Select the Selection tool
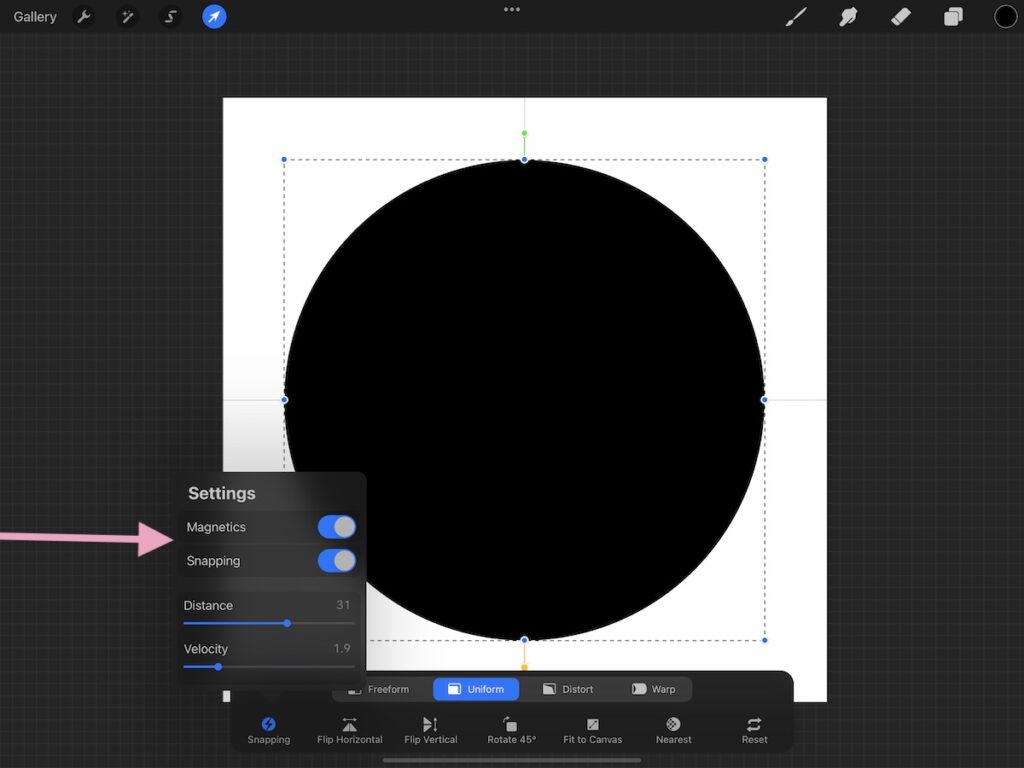Screen dimensions: 1024x768 coord(170,16)
